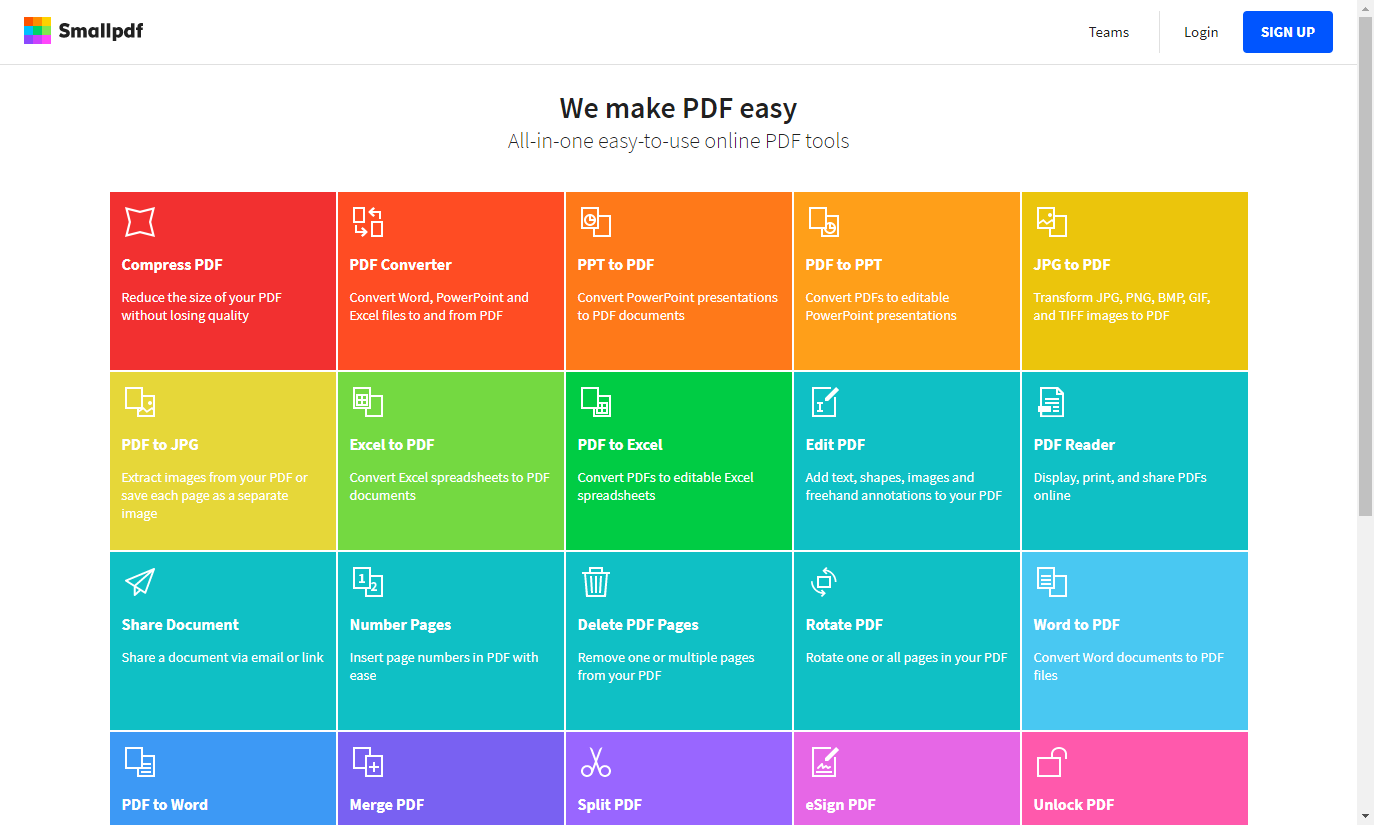Click the Rotate PDF title
This screenshot has height=825, width=1374.
(844, 625)
